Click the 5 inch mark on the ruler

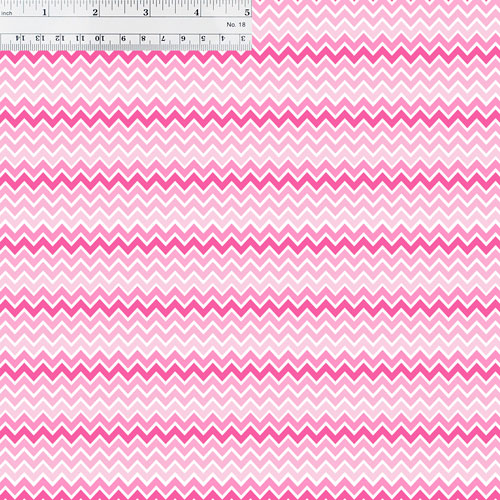pos(247,12)
